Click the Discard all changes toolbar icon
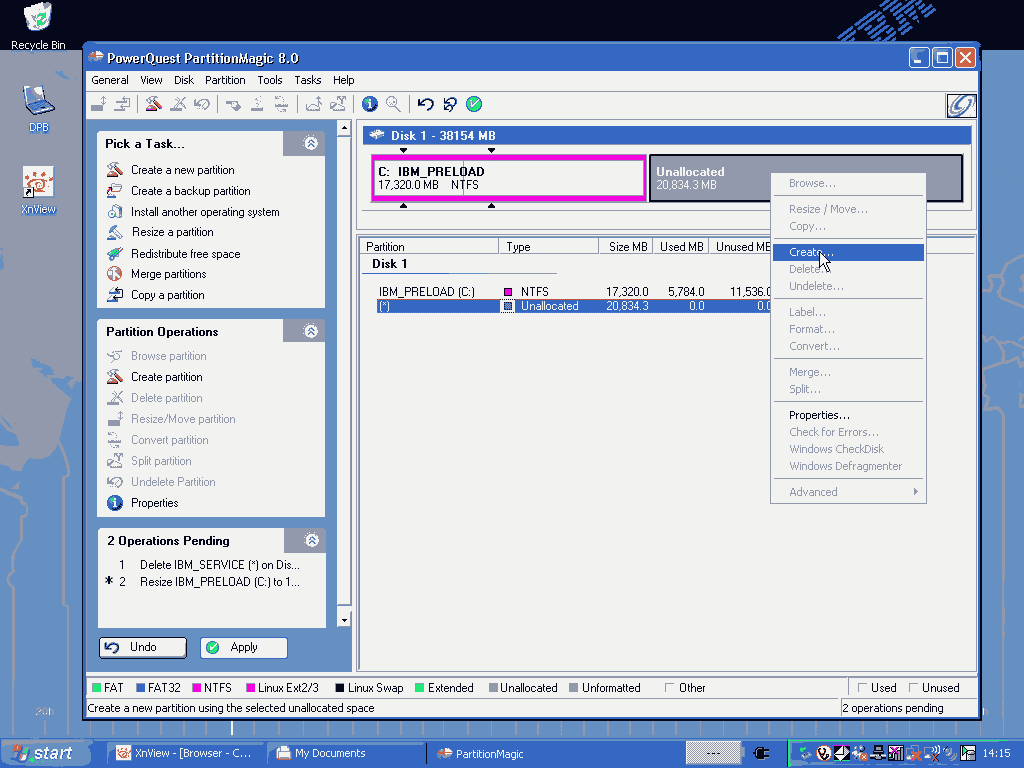The image size is (1024, 768). coord(450,104)
